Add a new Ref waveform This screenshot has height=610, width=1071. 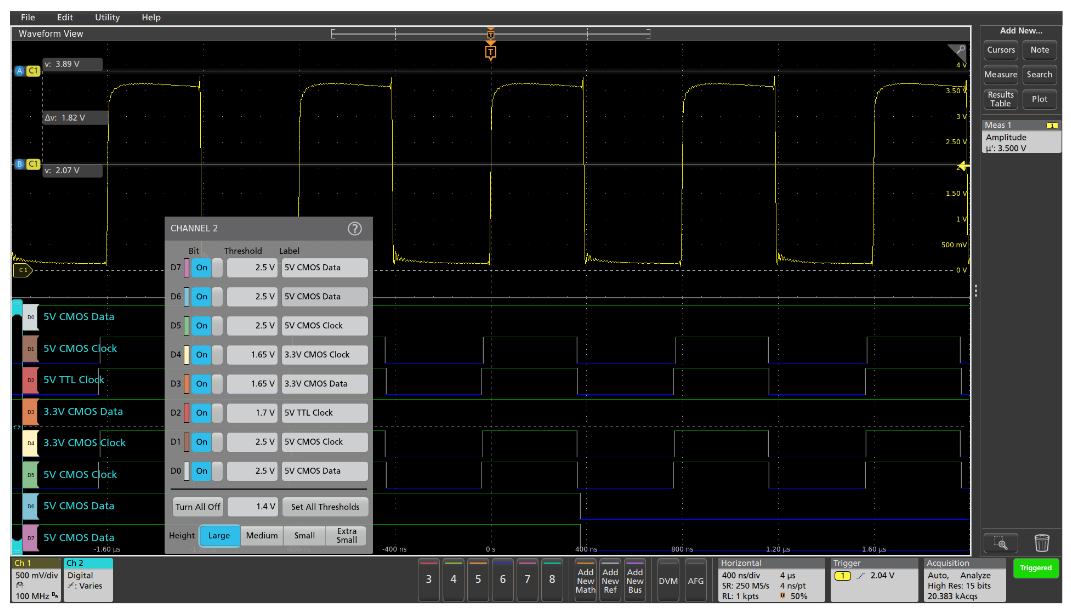coord(612,579)
